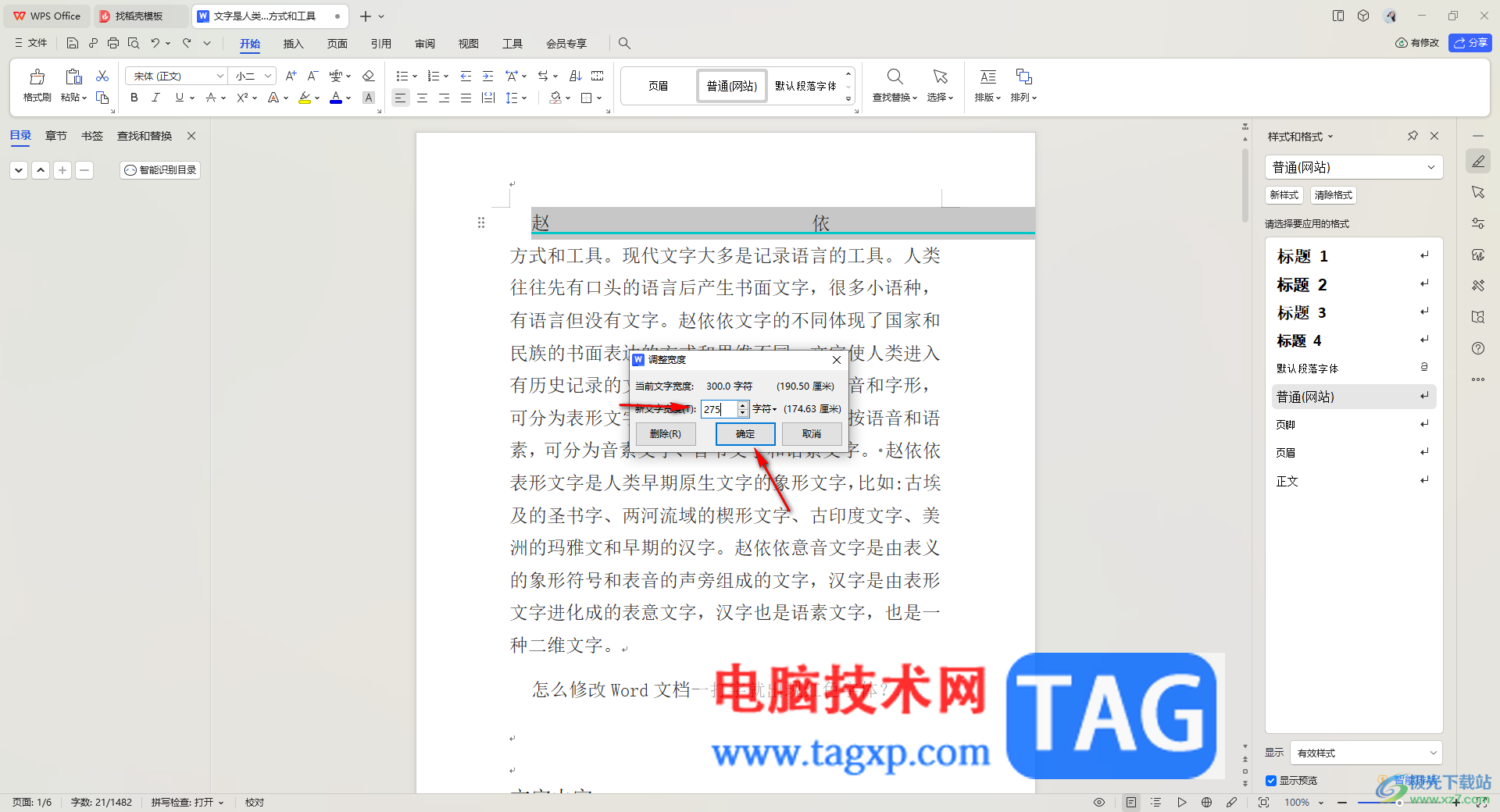This screenshot has width=1500, height=812.
Task: Toggle the 显示预览 checkbox
Action: [1271, 781]
